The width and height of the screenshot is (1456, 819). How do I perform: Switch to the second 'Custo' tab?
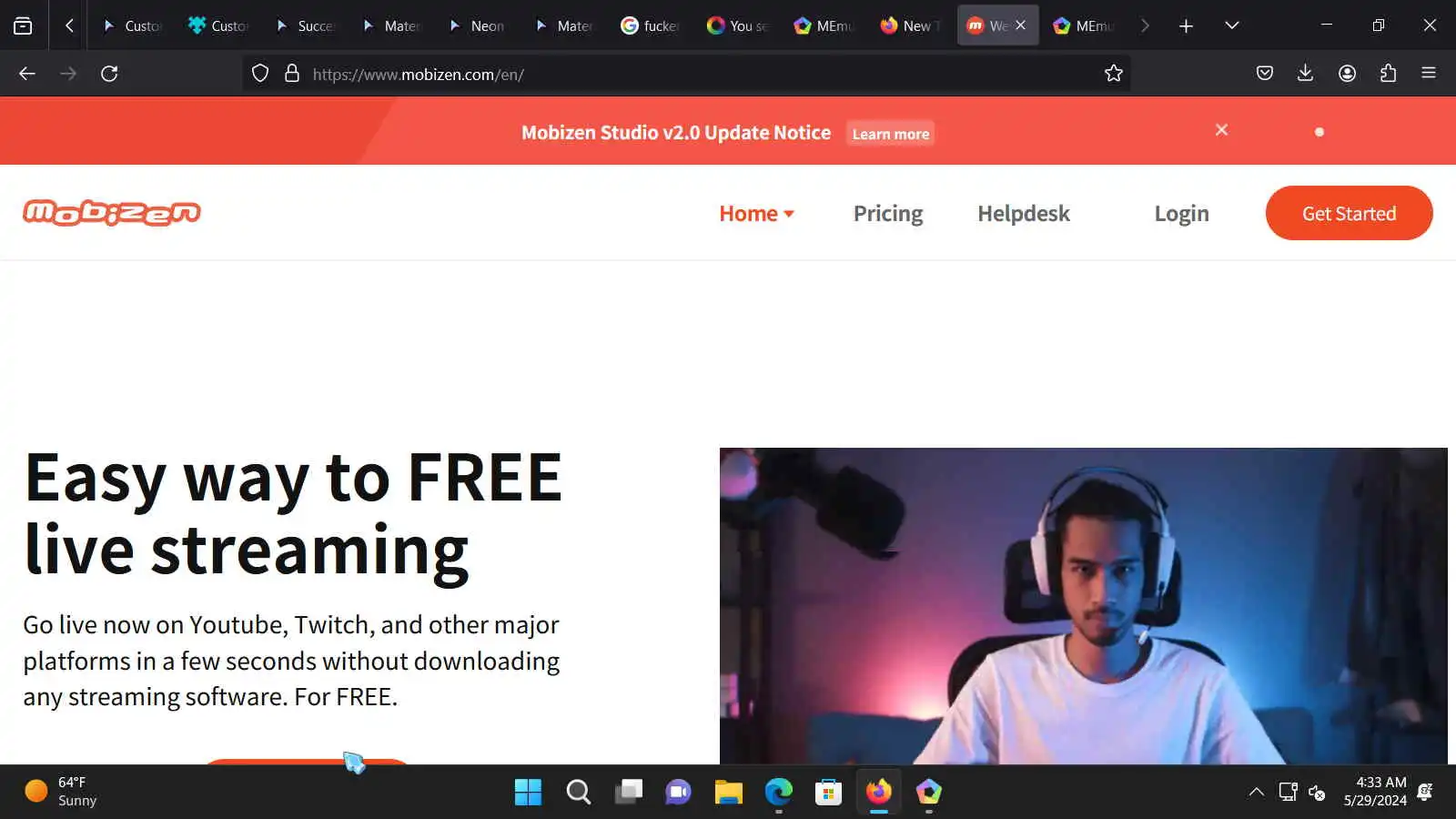click(218, 25)
